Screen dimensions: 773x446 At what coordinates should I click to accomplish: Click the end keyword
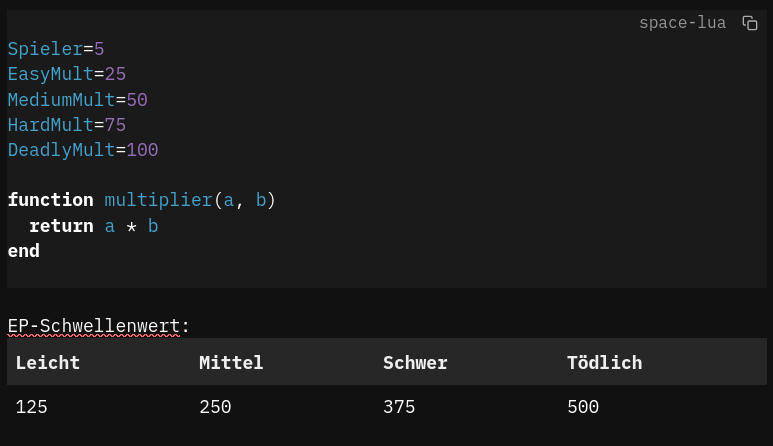pyautogui.click(x=24, y=251)
